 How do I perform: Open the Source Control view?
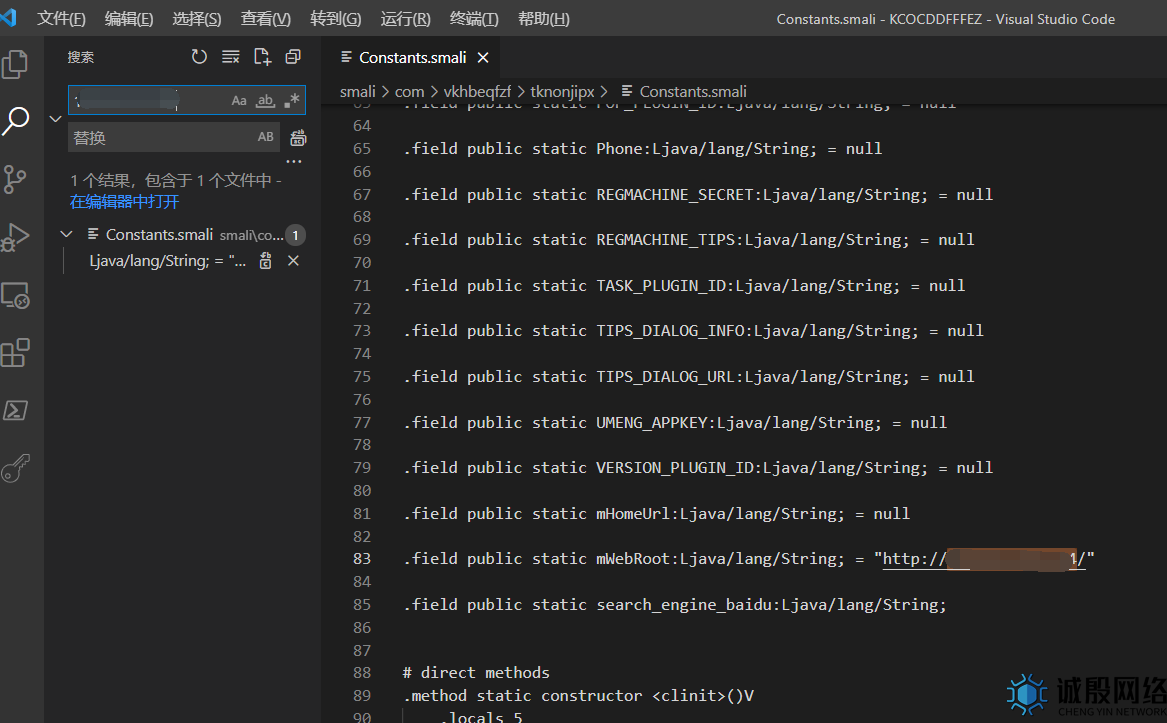(16, 179)
